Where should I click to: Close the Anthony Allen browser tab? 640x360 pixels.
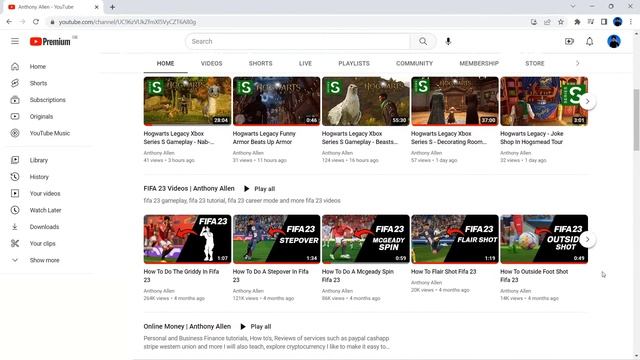point(96,7)
